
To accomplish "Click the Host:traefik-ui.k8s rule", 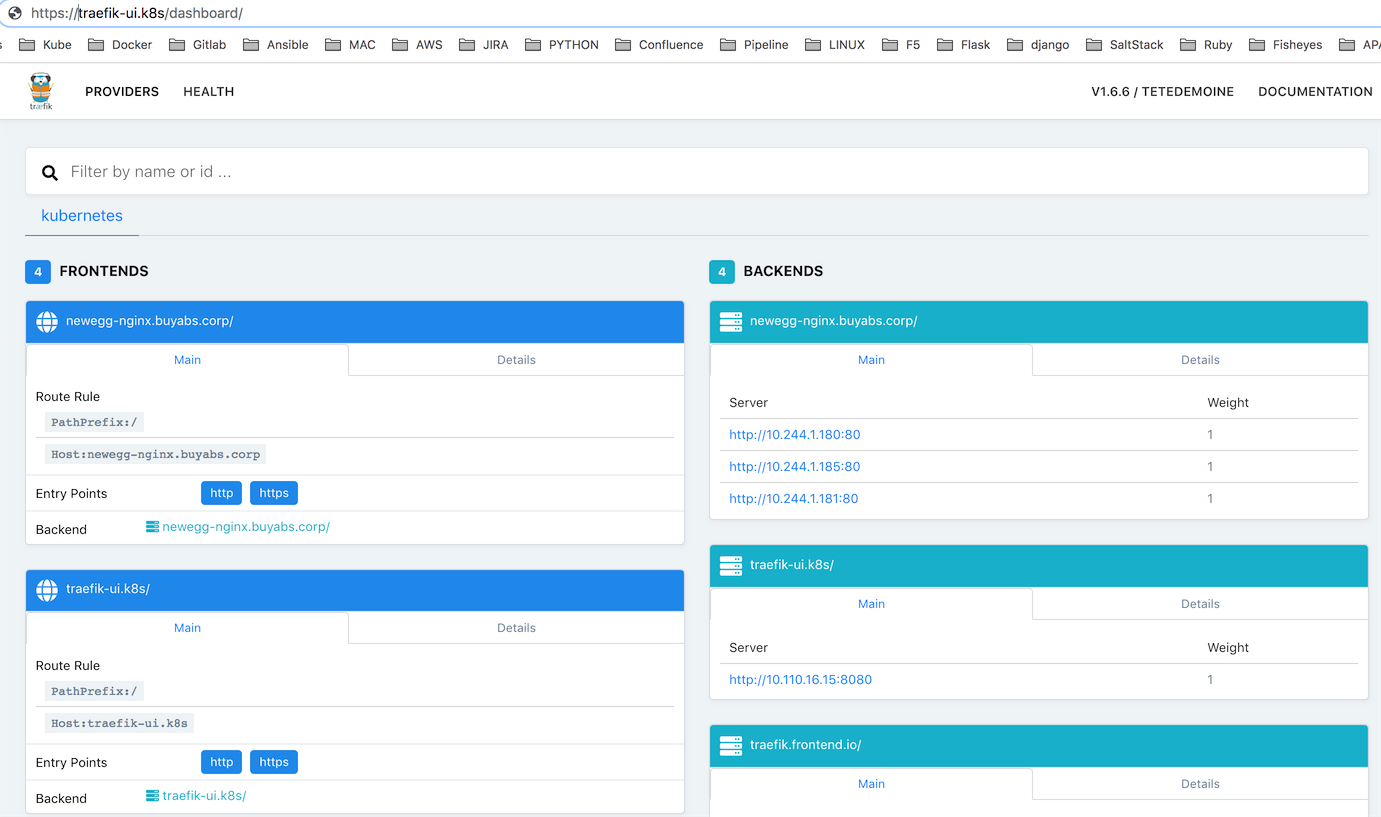I will (119, 723).
